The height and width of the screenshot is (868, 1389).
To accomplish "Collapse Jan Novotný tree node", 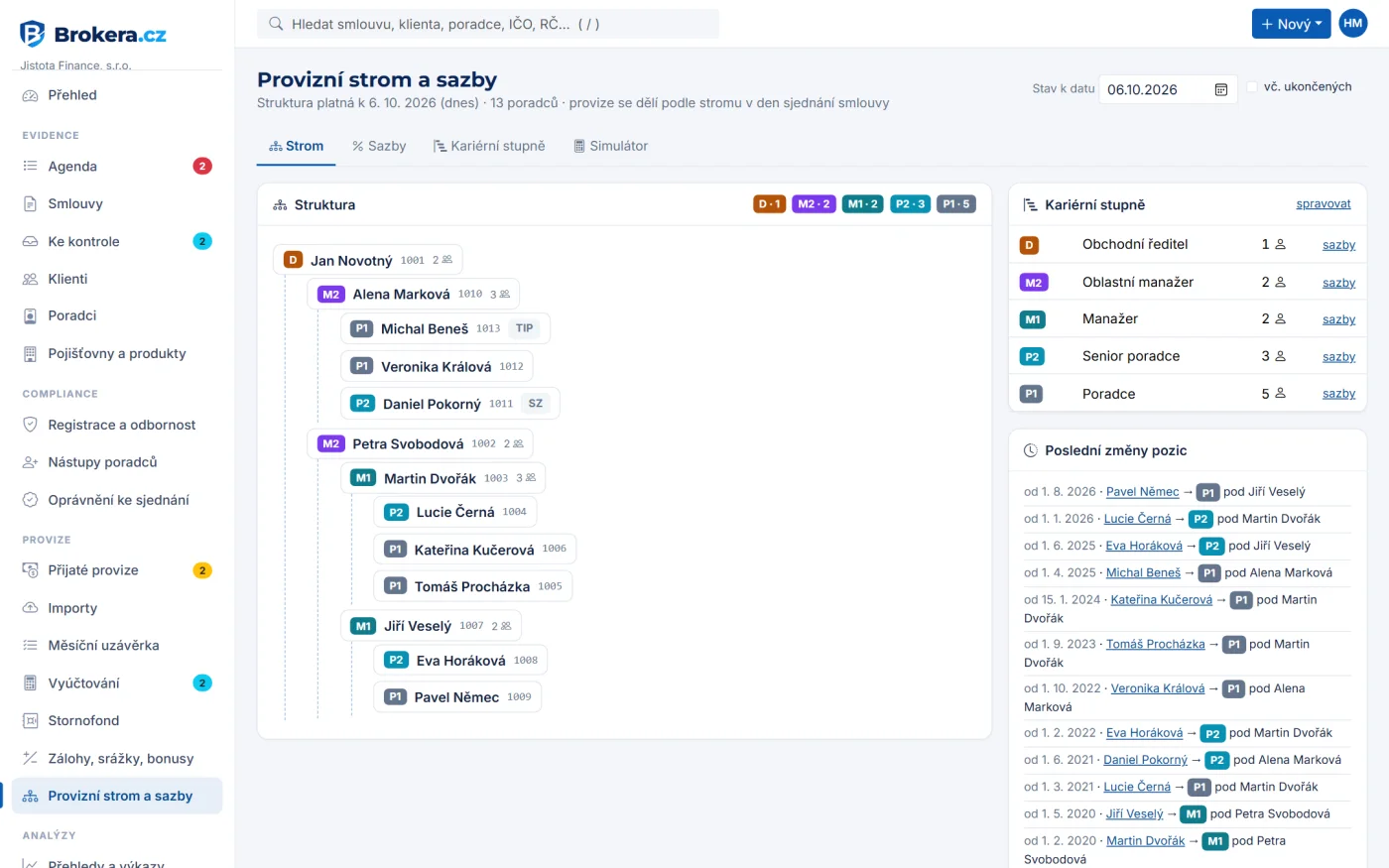I will tap(367, 260).
